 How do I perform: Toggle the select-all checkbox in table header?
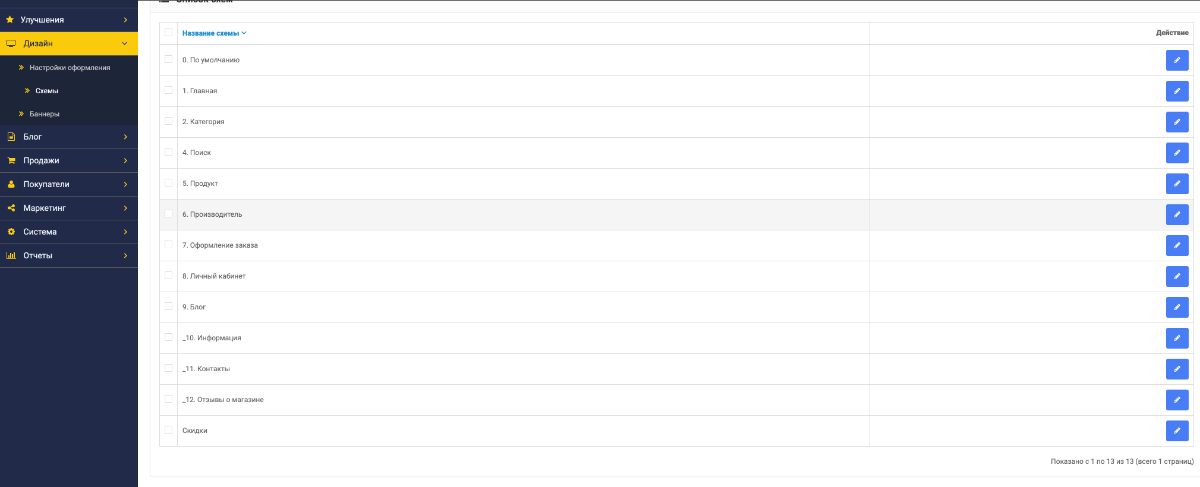pyautogui.click(x=168, y=33)
